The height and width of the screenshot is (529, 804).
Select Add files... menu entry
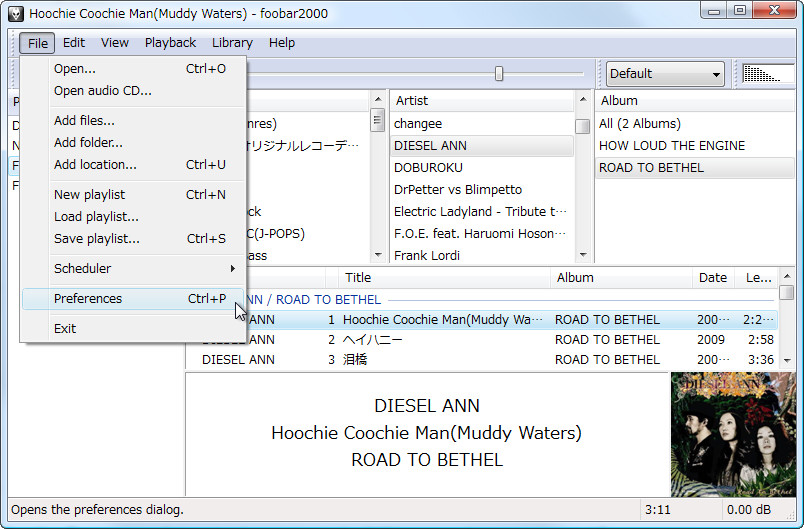click(133, 120)
